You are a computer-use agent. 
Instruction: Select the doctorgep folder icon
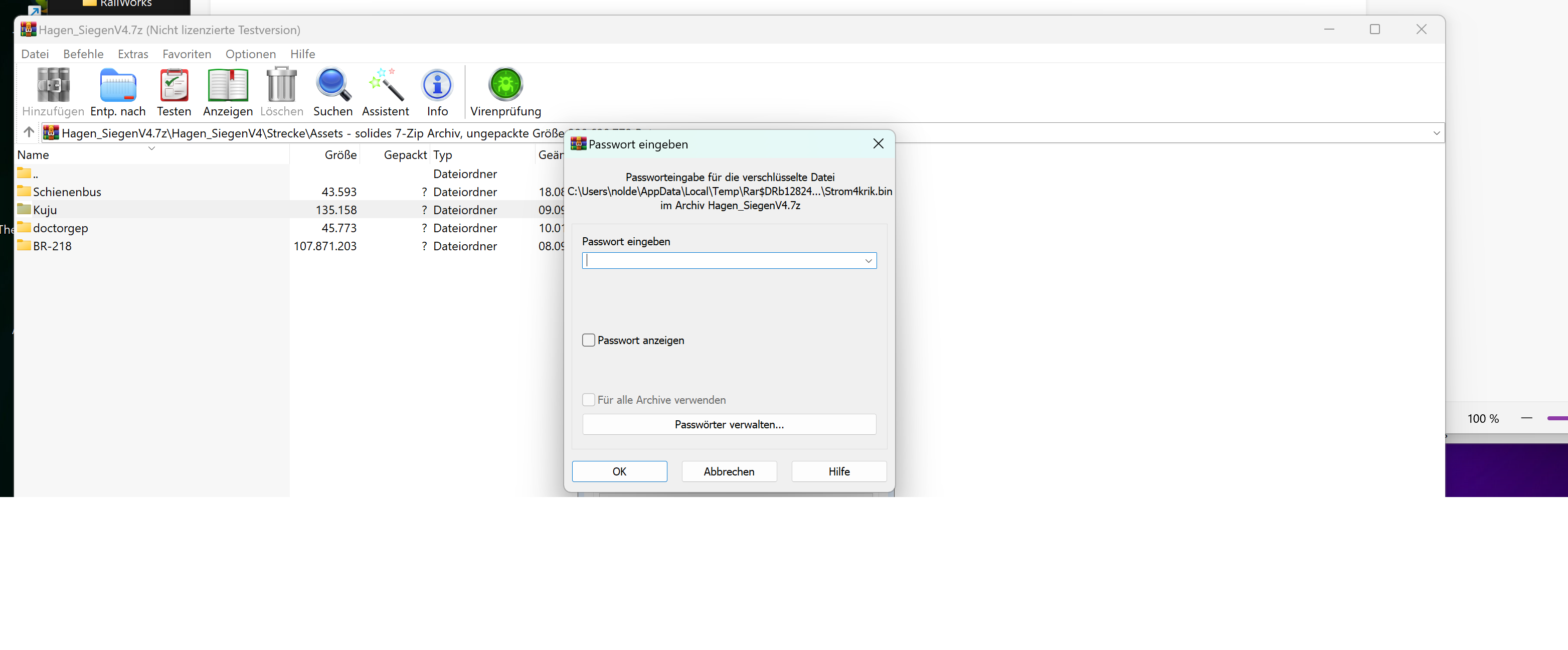pos(25,228)
